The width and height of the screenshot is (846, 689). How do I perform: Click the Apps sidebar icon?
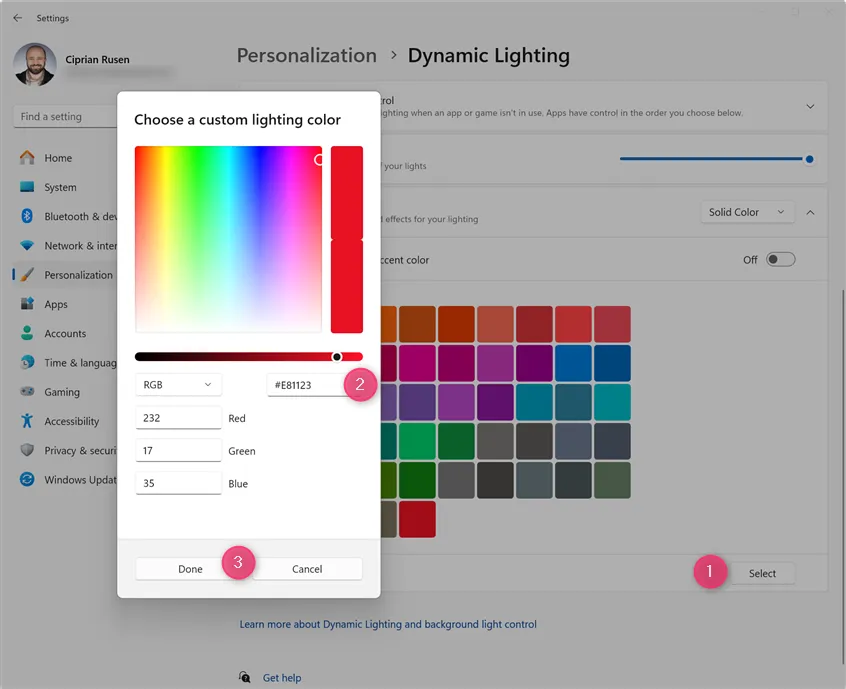[27, 304]
